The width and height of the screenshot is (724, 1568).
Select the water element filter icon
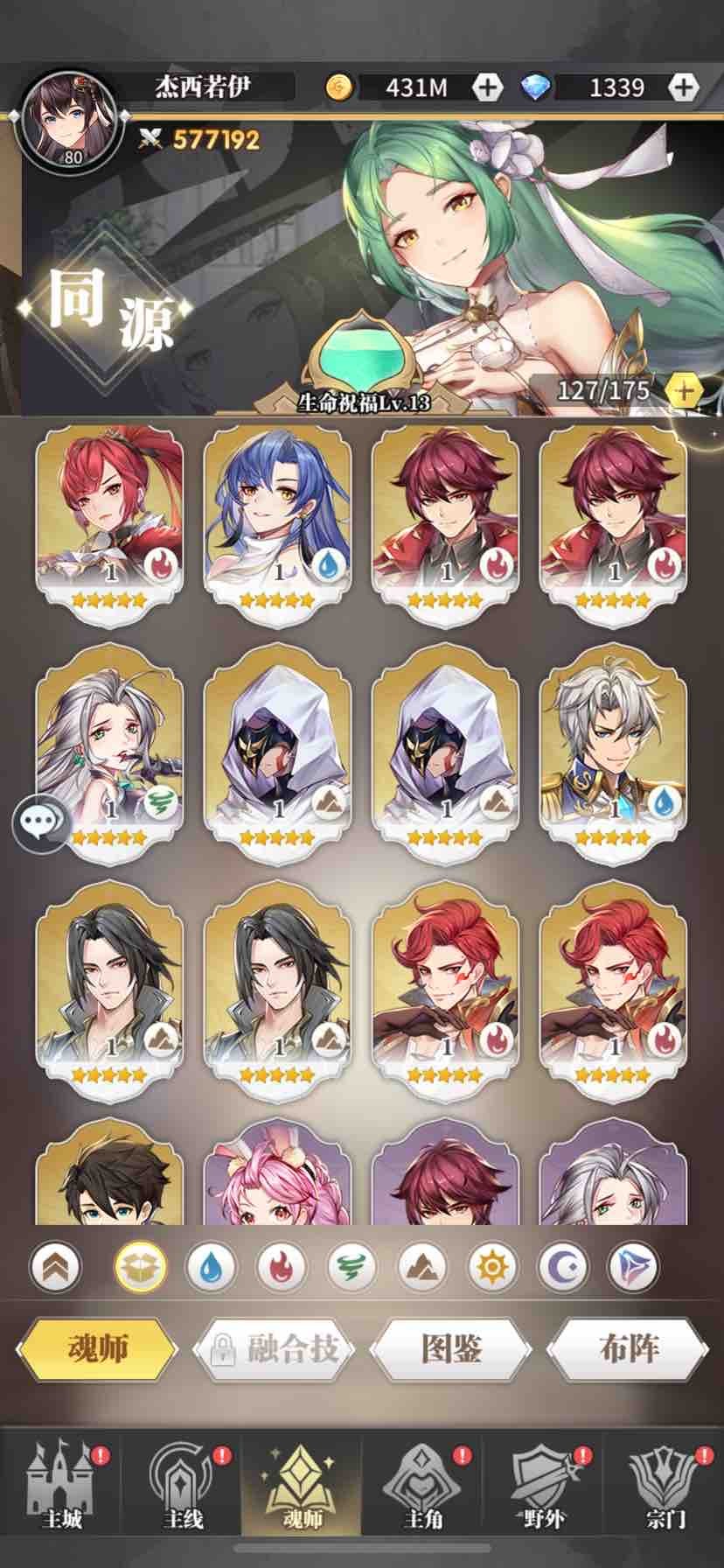(211, 1266)
